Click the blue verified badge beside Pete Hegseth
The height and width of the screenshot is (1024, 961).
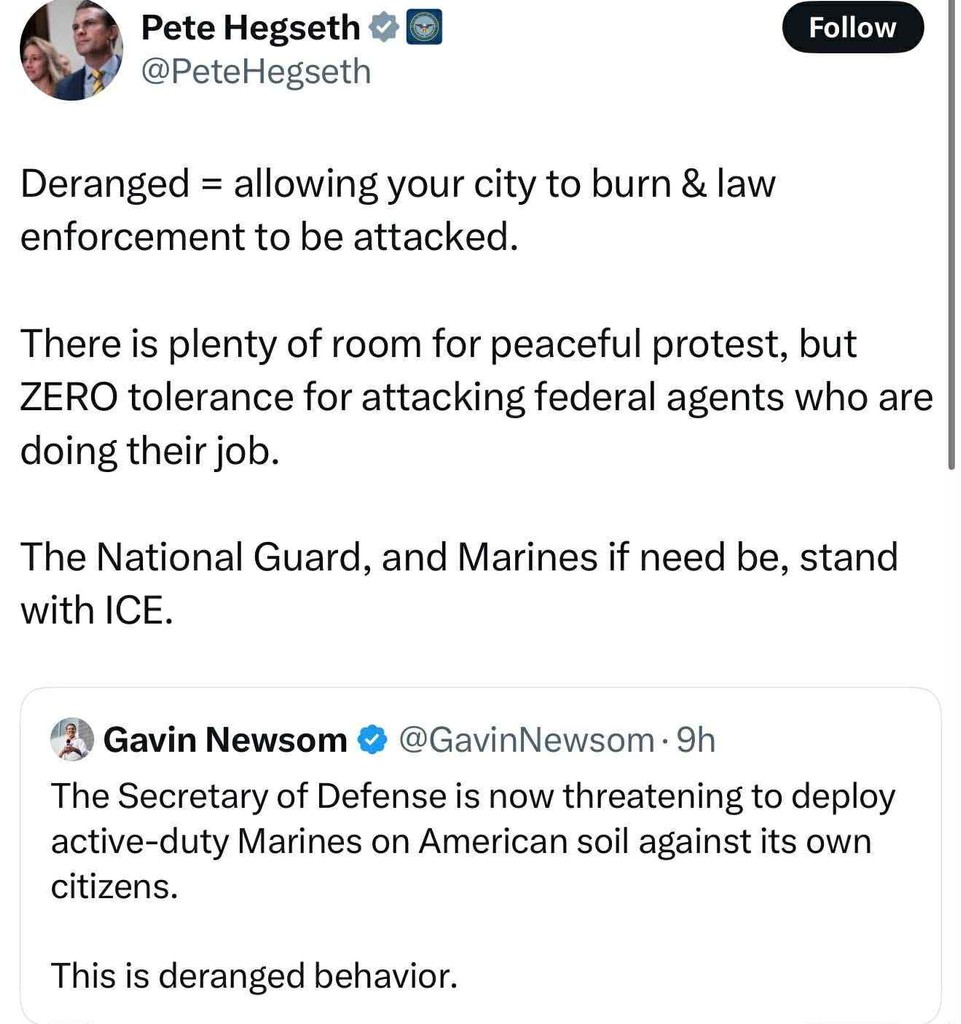coord(383,29)
